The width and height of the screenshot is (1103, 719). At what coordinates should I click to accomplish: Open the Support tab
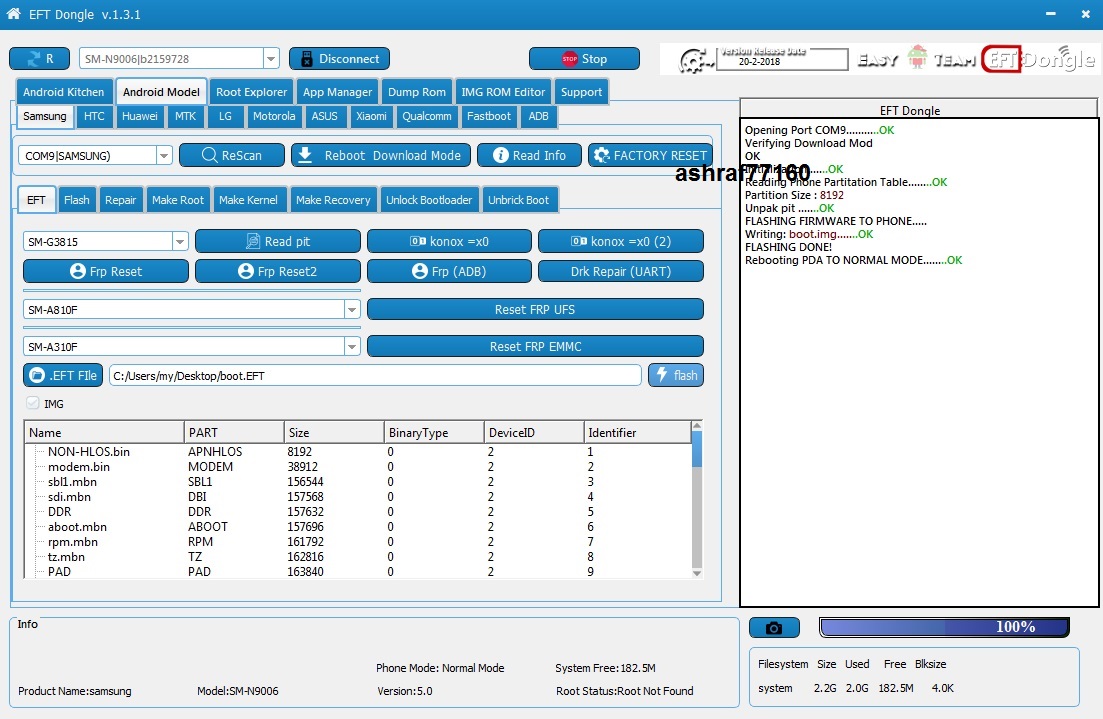coord(581,92)
